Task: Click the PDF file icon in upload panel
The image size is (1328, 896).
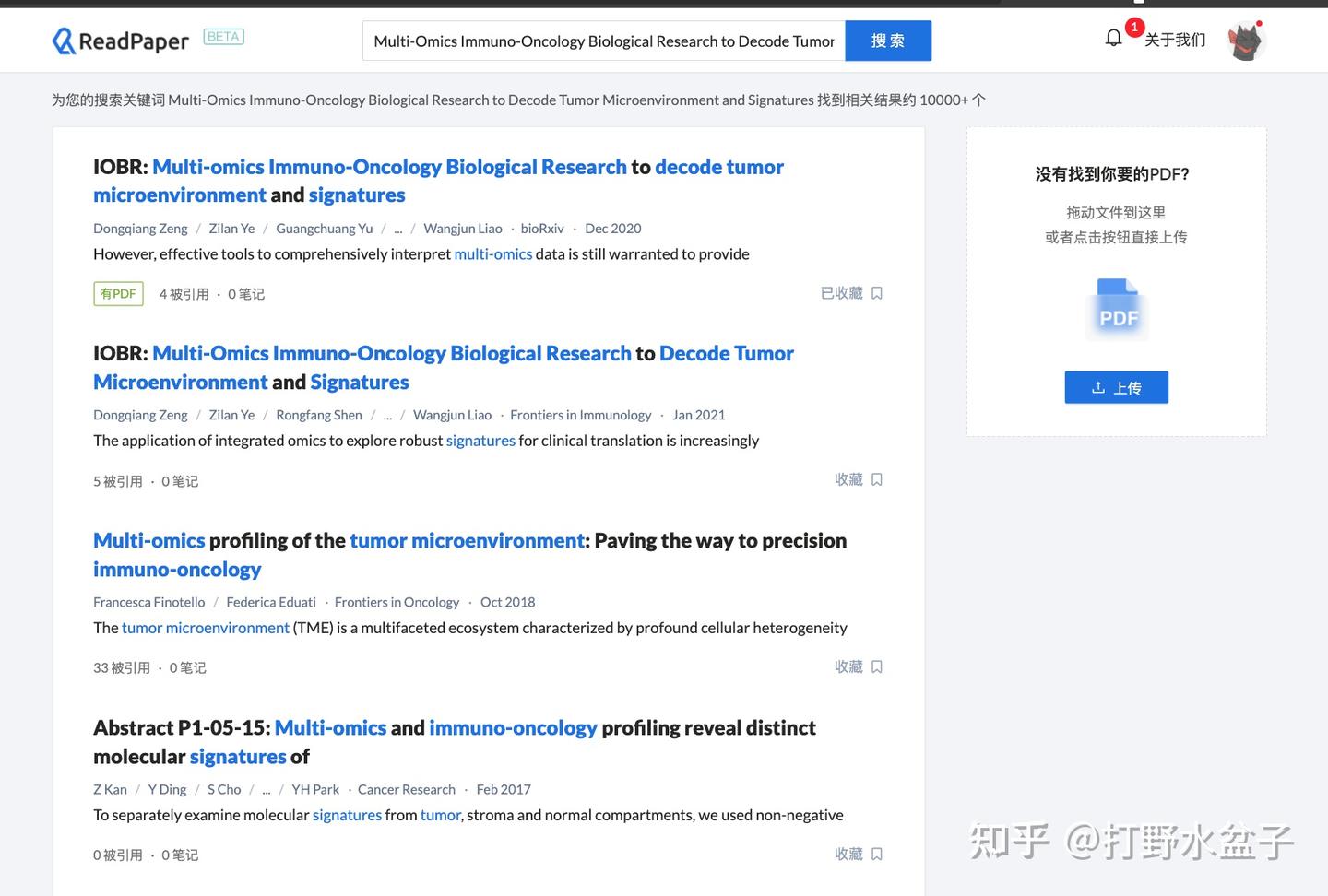Action: [1116, 307]
